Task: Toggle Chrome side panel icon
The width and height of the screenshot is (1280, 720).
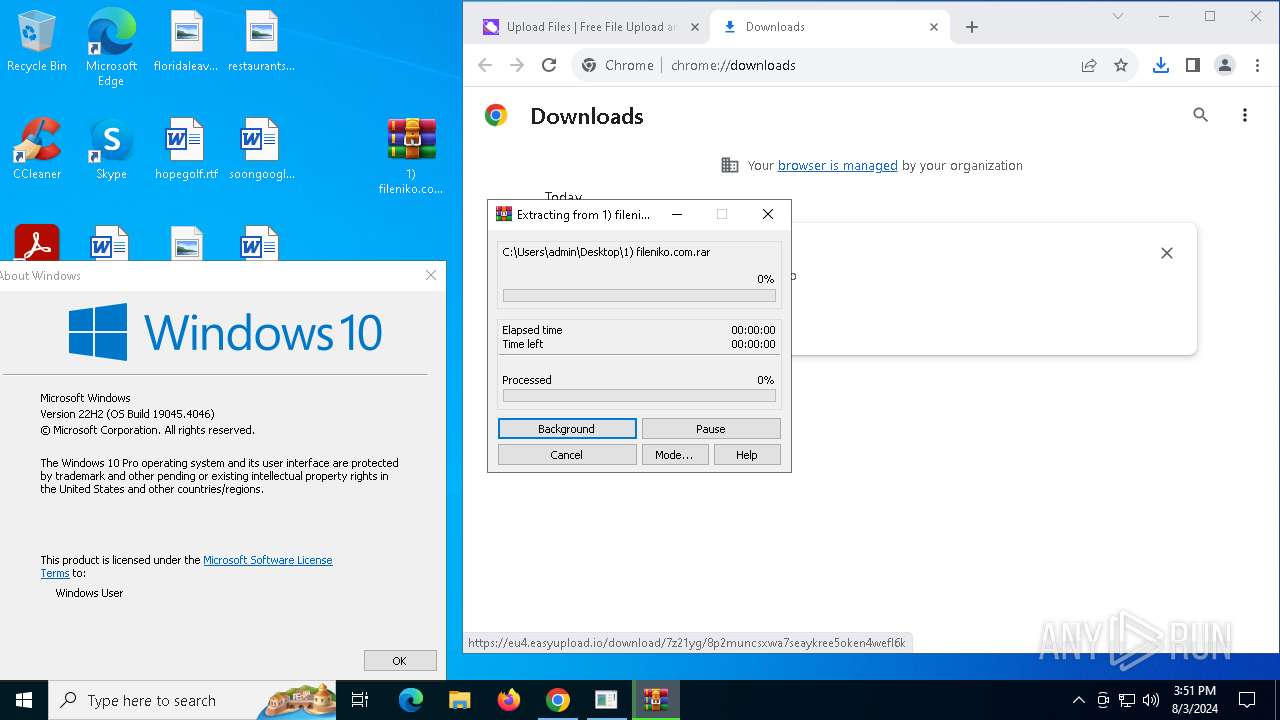Action: tap(1193, 65)
